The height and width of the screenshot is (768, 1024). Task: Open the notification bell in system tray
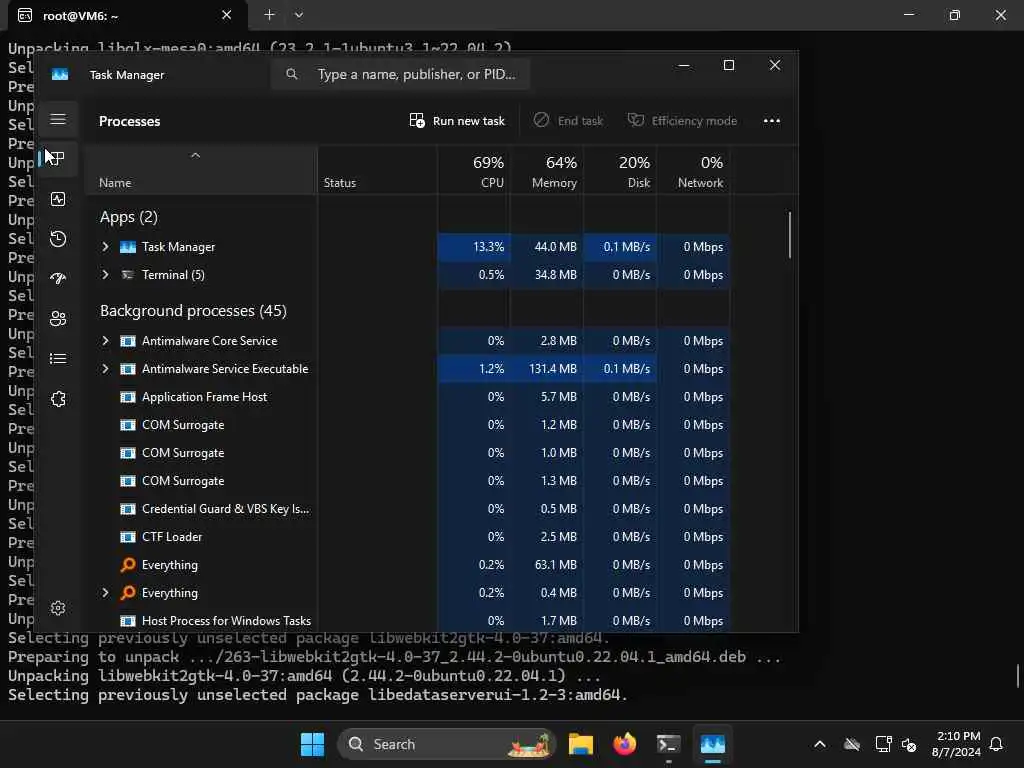point(997,744)
